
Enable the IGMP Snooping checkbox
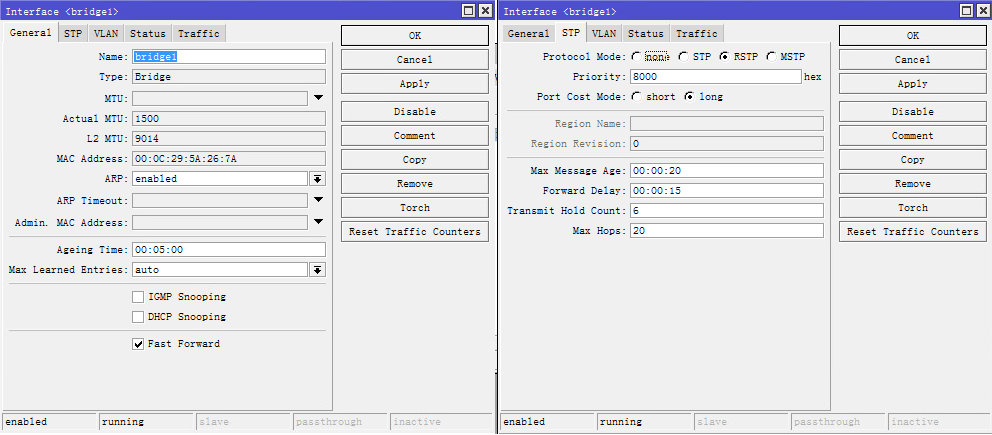tap(139, 297)
